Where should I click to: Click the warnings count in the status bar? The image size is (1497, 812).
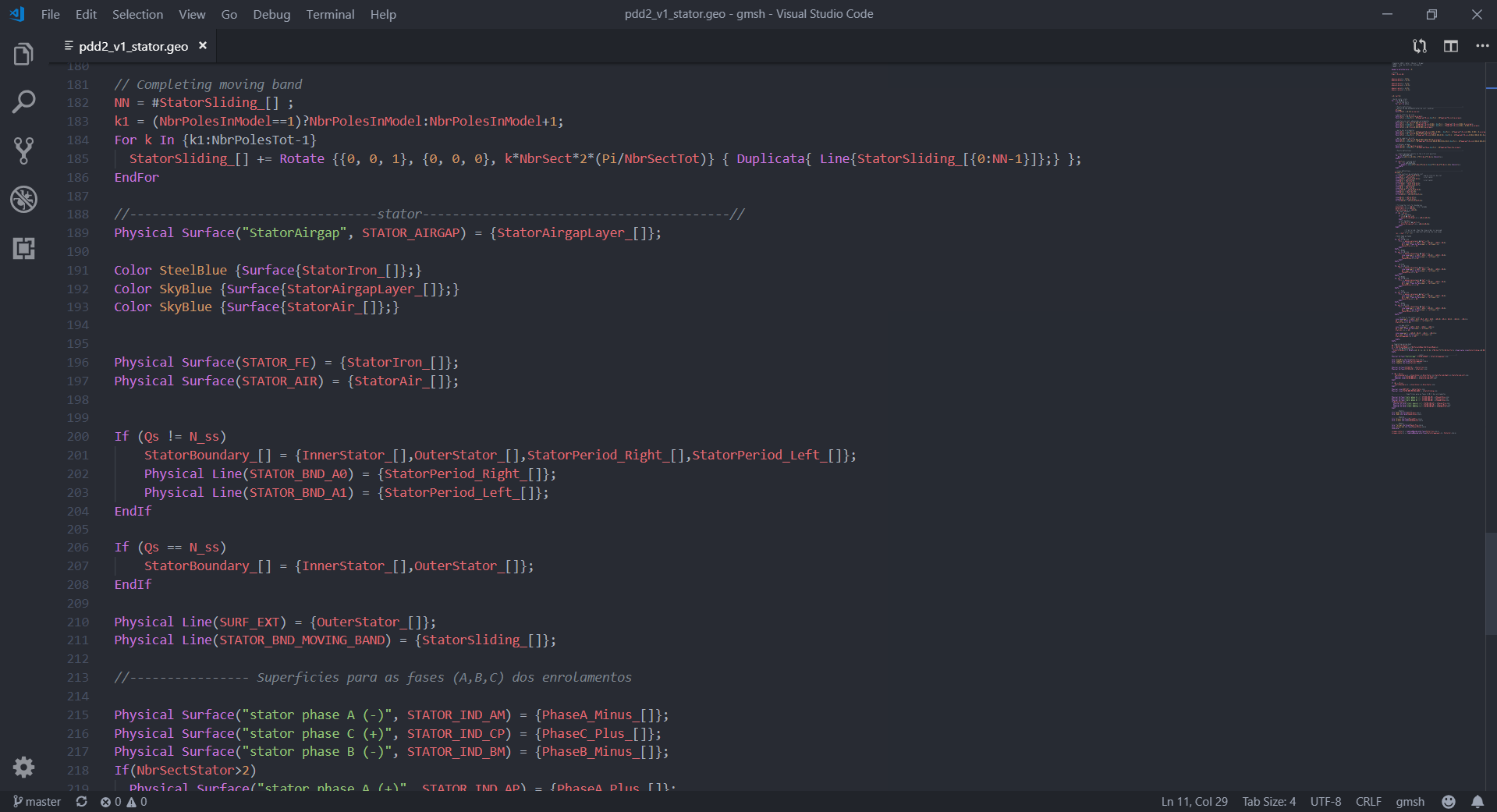pos(137,802)
